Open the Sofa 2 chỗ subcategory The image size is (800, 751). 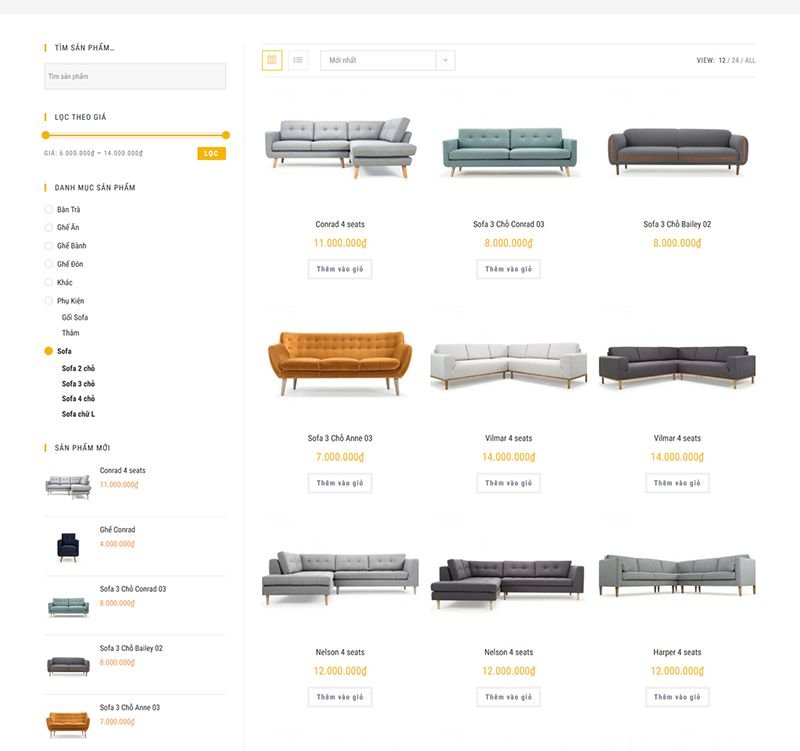click(x=78, y=369)
